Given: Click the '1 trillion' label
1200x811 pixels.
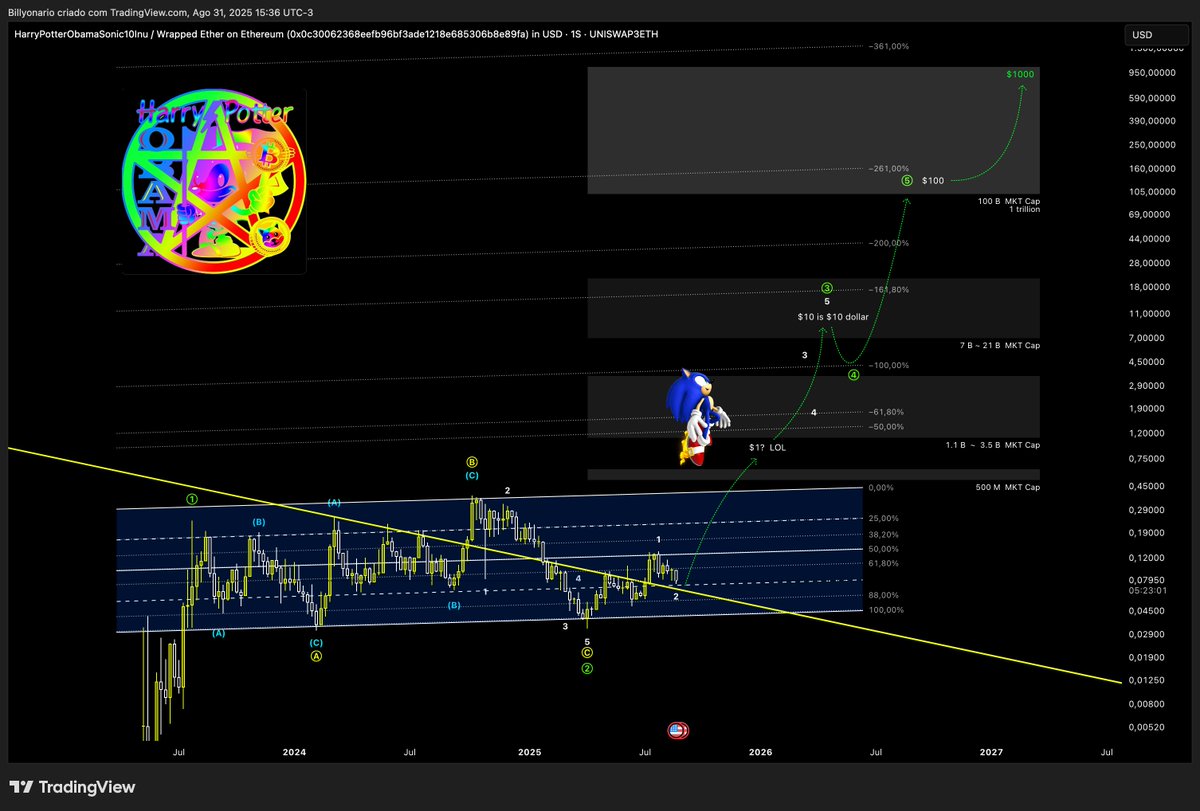Looking at the screenshot, I should click(x=1024, y=209).
